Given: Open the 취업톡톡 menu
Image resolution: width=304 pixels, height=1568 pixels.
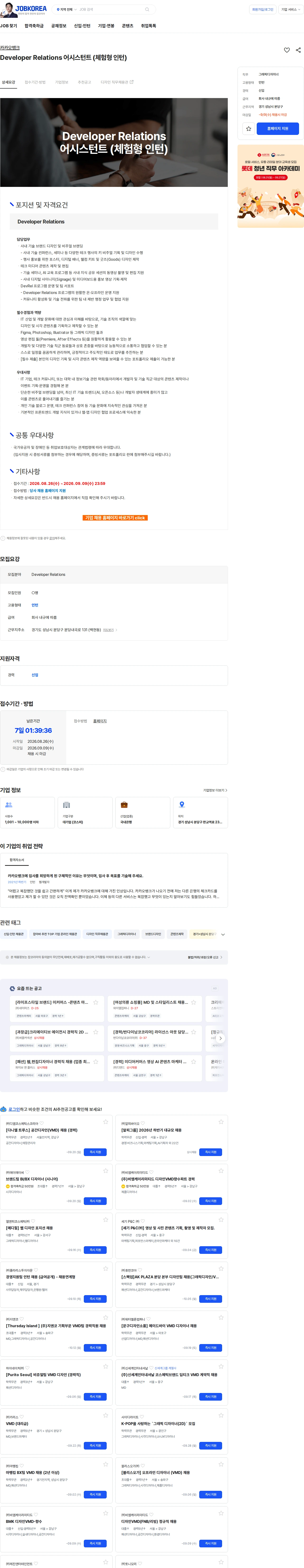Looking at the screenshot, I should pos(149,26).
